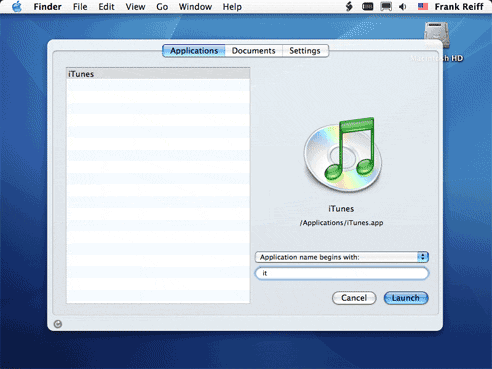The image size is (492, 369).
Task: Open the Help menu
Action: click(x=232, y=7)
